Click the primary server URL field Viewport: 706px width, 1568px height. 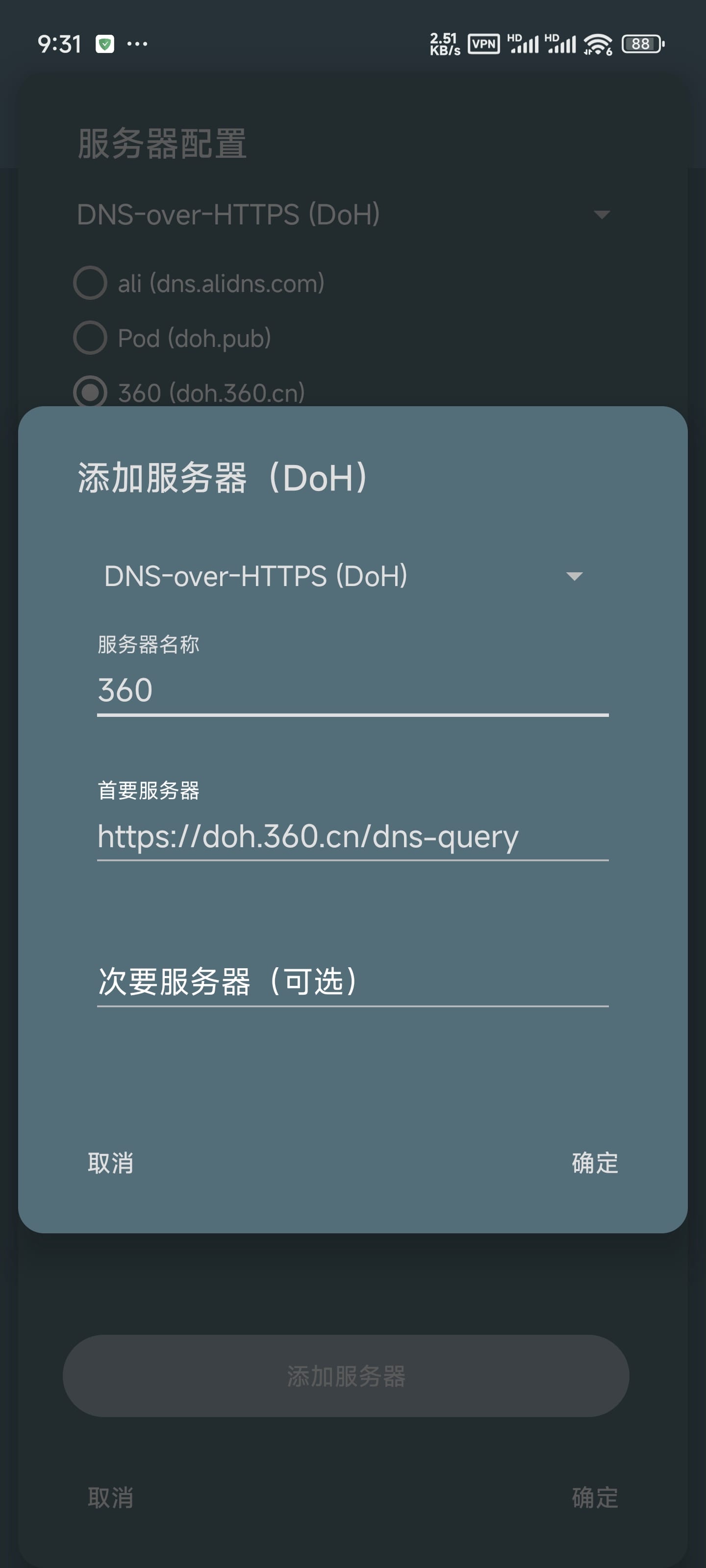click(x=353, y=836)
